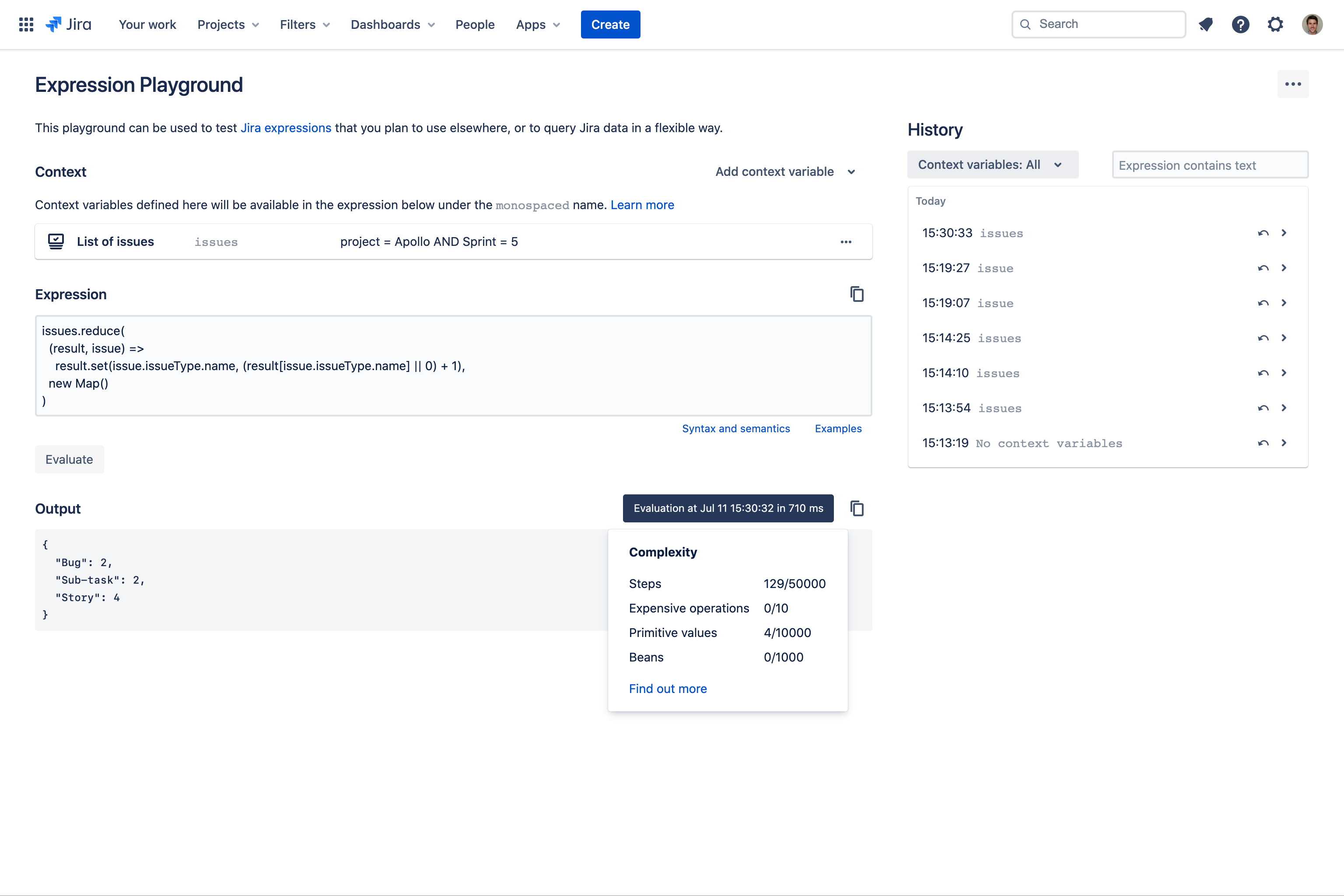Restore the 15:30:33 history entry with undo icon

coord(1263,233)
